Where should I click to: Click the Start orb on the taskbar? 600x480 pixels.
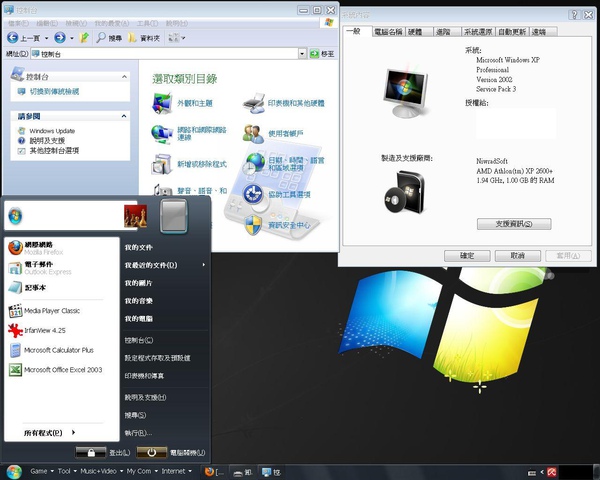[14, 472]
